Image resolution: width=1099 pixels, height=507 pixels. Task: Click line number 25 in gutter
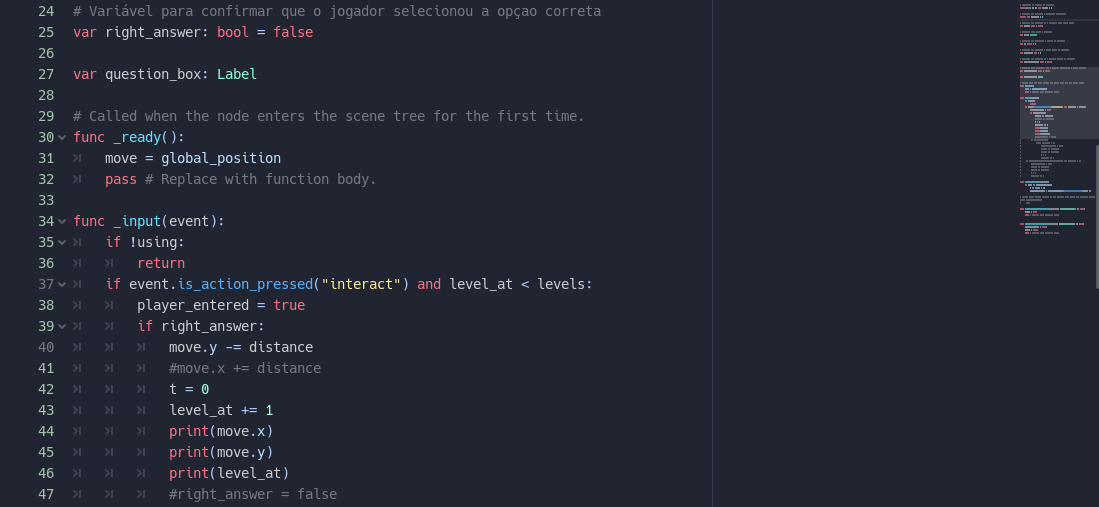click(x=46, y=32)
